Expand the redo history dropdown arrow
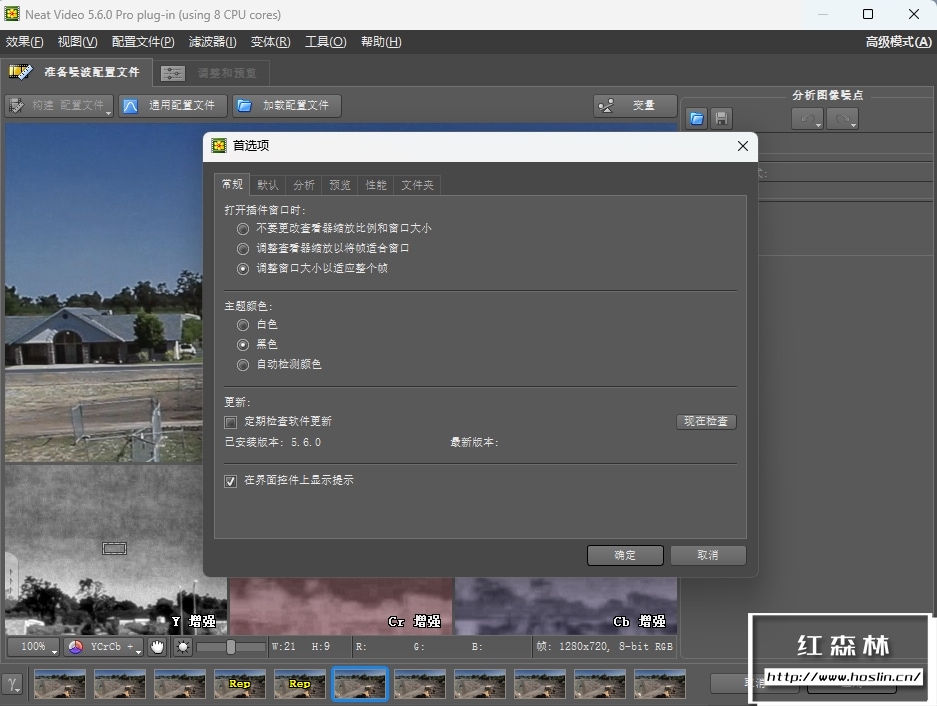The width and height of the screenshot is (937, 706). 853,124
